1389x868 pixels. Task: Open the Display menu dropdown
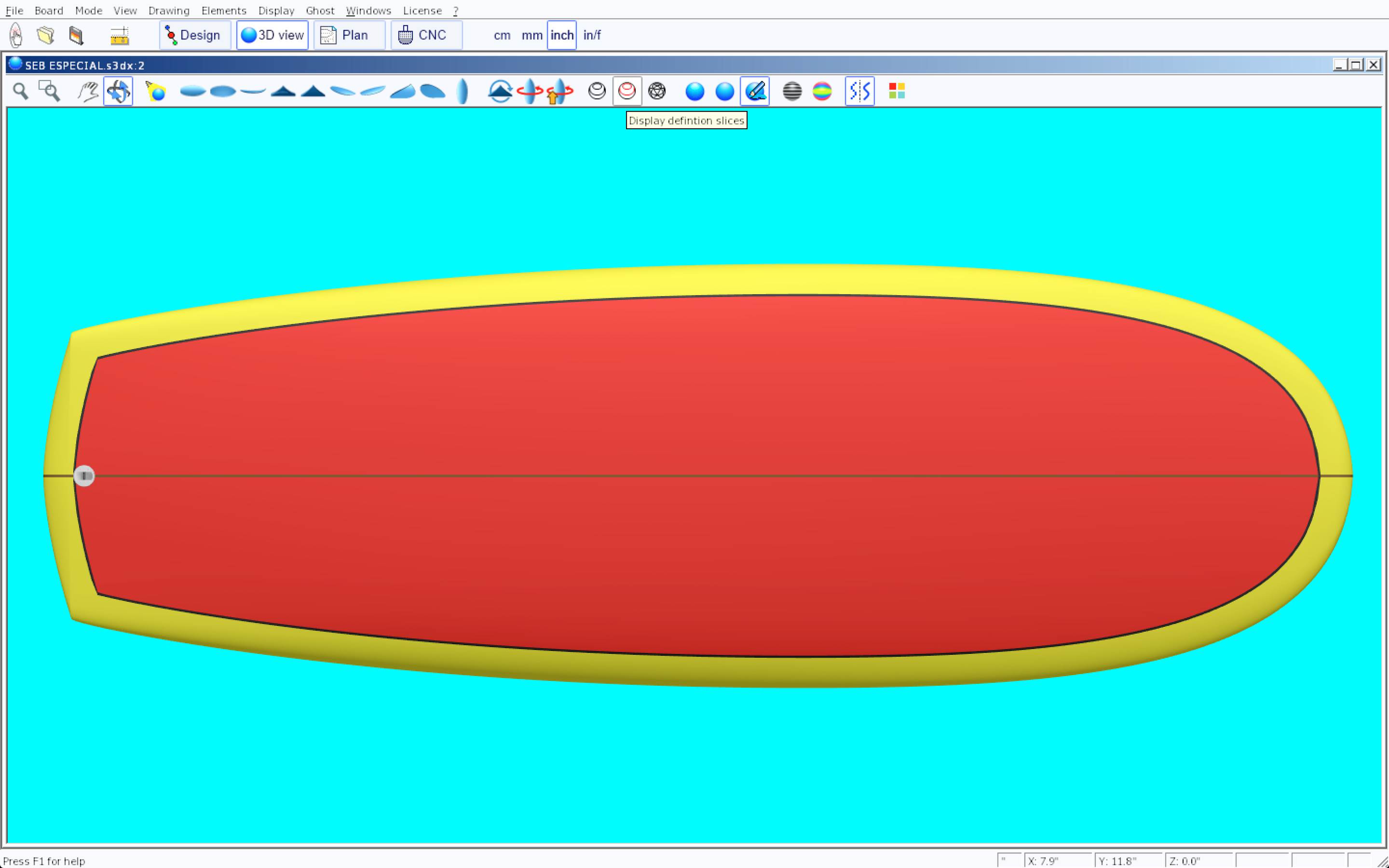coord(276,10)
